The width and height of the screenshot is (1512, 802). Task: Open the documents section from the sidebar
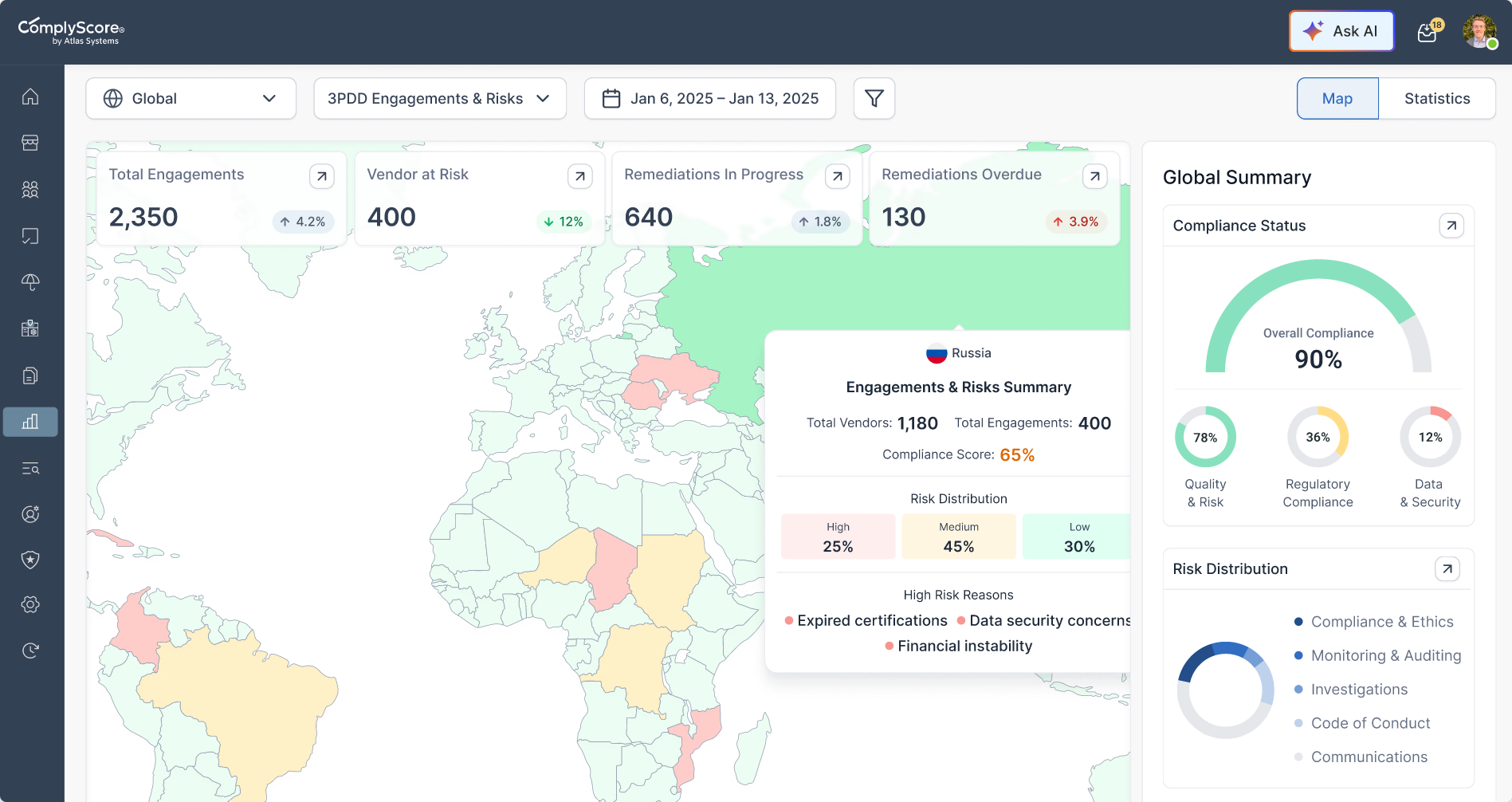30,375
